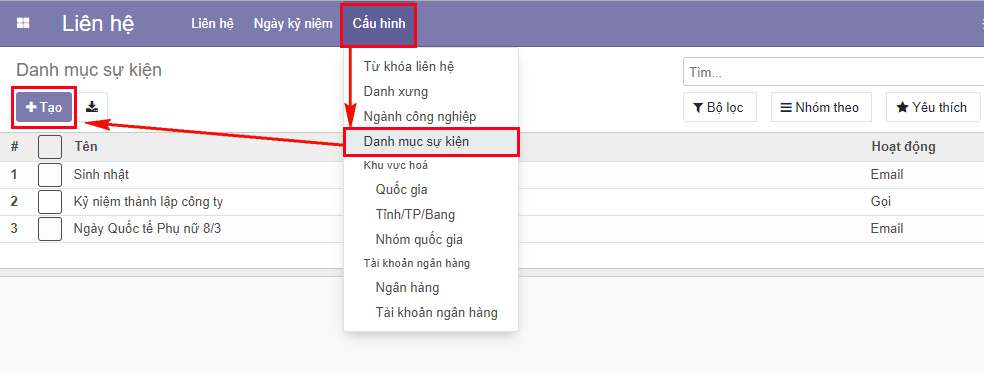The width and height of the screenshot is (984, 372).
Task: Select the Ngày Quốc tế Phụ nữ checkbox
Action: (50, 229)
